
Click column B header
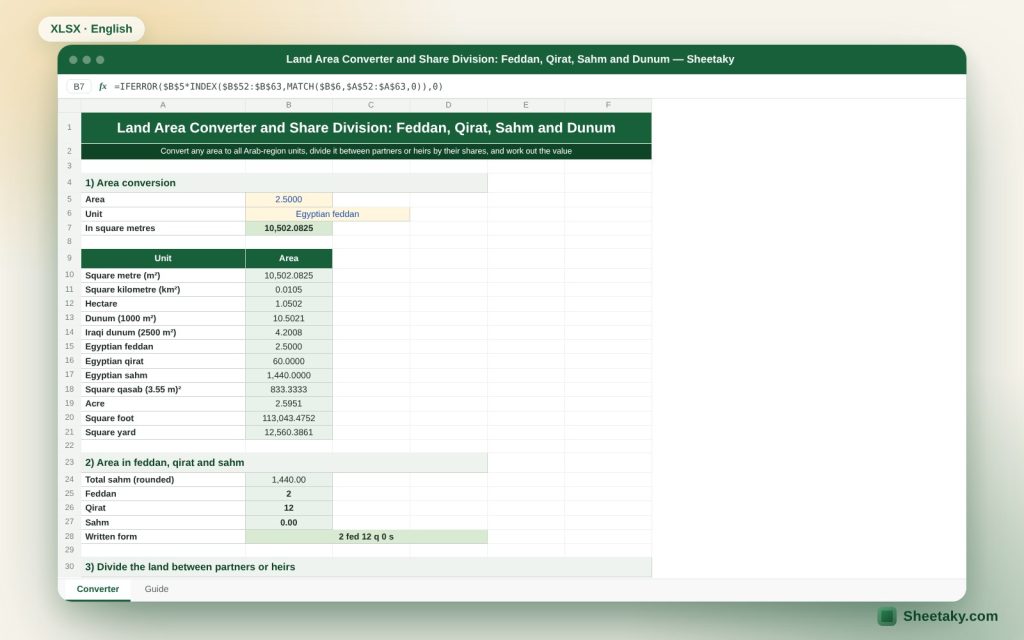click(x=289, y=104)
